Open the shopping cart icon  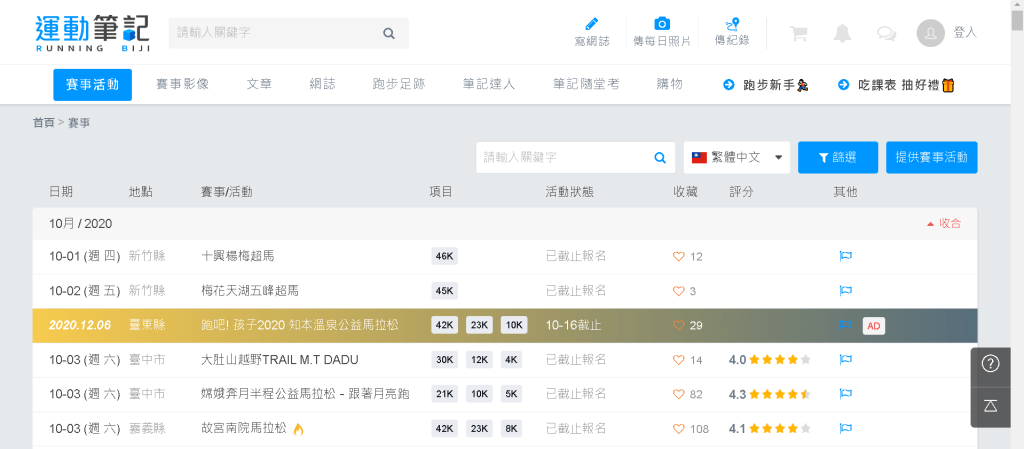click(x=798, y=33)
